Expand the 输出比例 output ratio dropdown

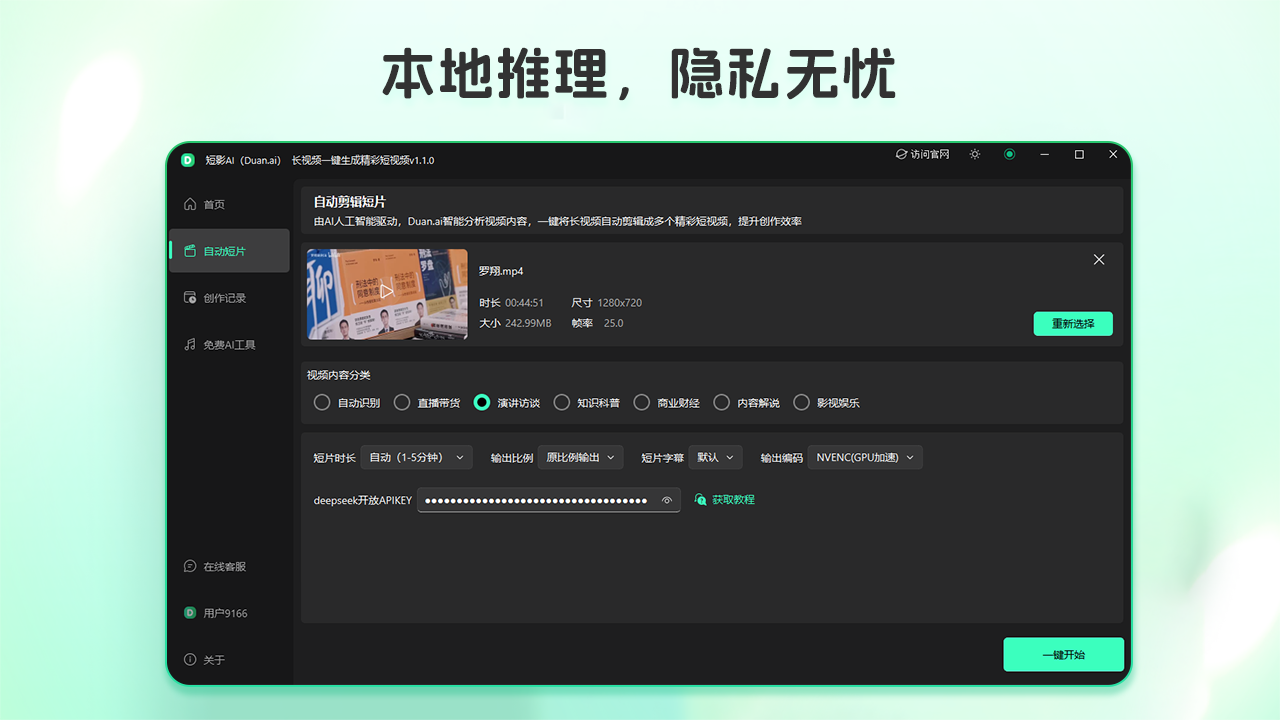click(x=580, y=457)
